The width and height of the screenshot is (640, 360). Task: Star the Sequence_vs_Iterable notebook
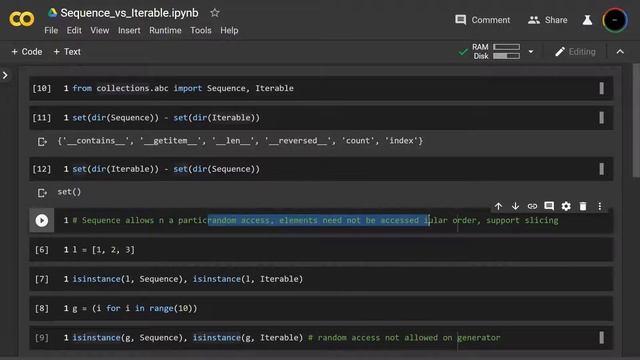215,13
